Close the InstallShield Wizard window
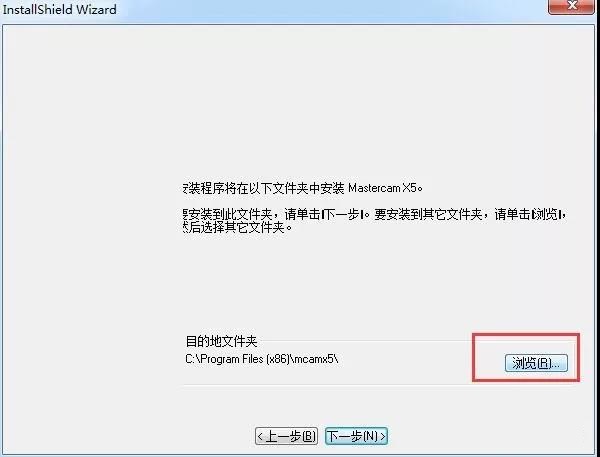The image size is (600, 457). point(571,7)
